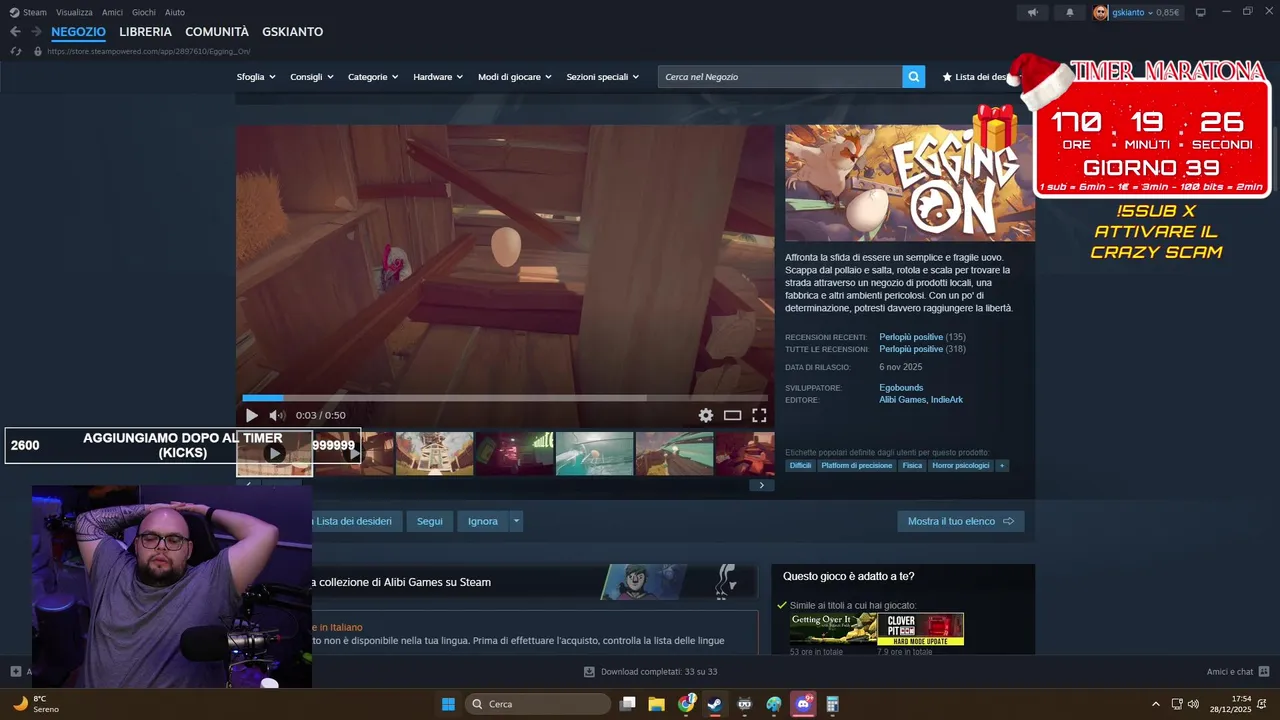Switch to the LIBRERIA tab

(x=145, y=32)
